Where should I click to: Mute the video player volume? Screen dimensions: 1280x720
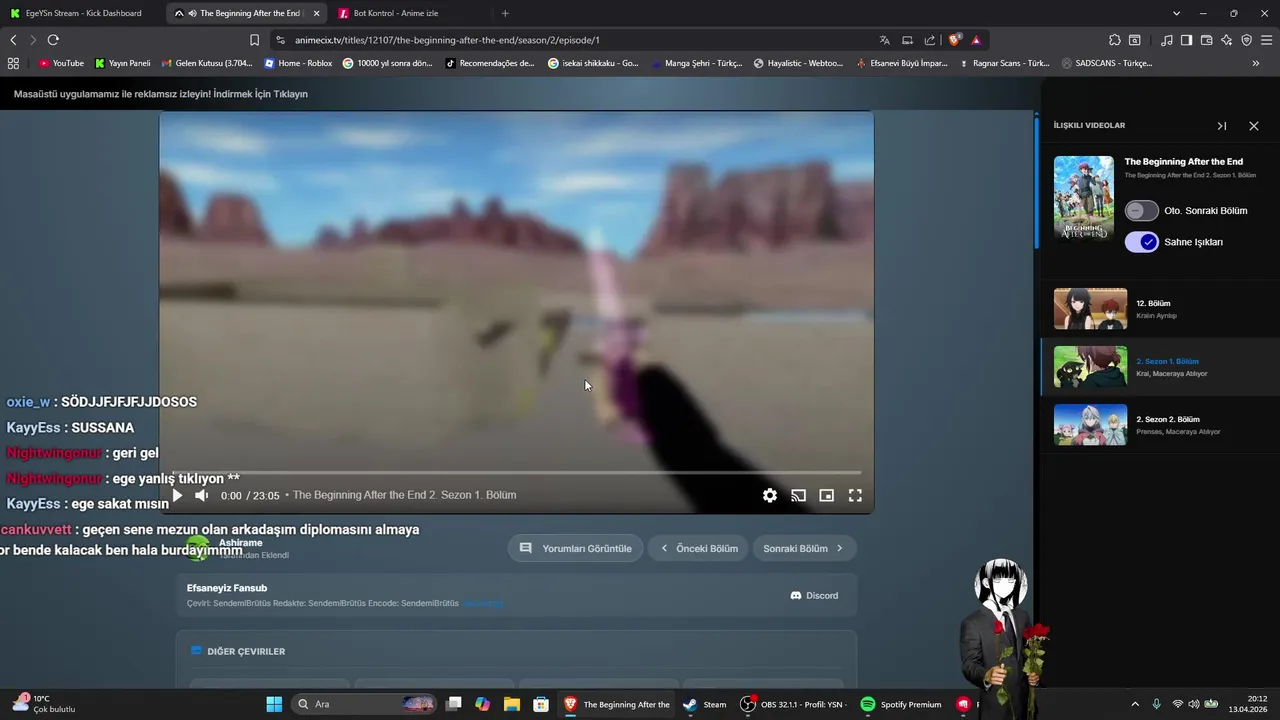coord(201,495)
